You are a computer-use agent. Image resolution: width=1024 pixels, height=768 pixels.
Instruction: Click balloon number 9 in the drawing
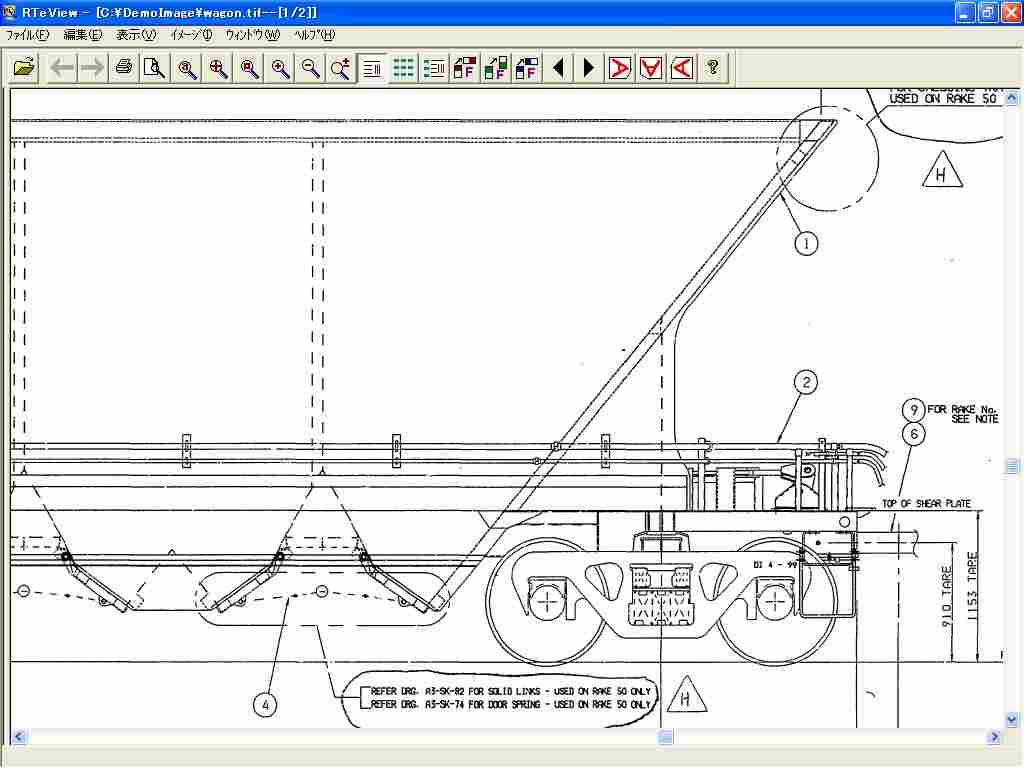click(x=914, y=410)
